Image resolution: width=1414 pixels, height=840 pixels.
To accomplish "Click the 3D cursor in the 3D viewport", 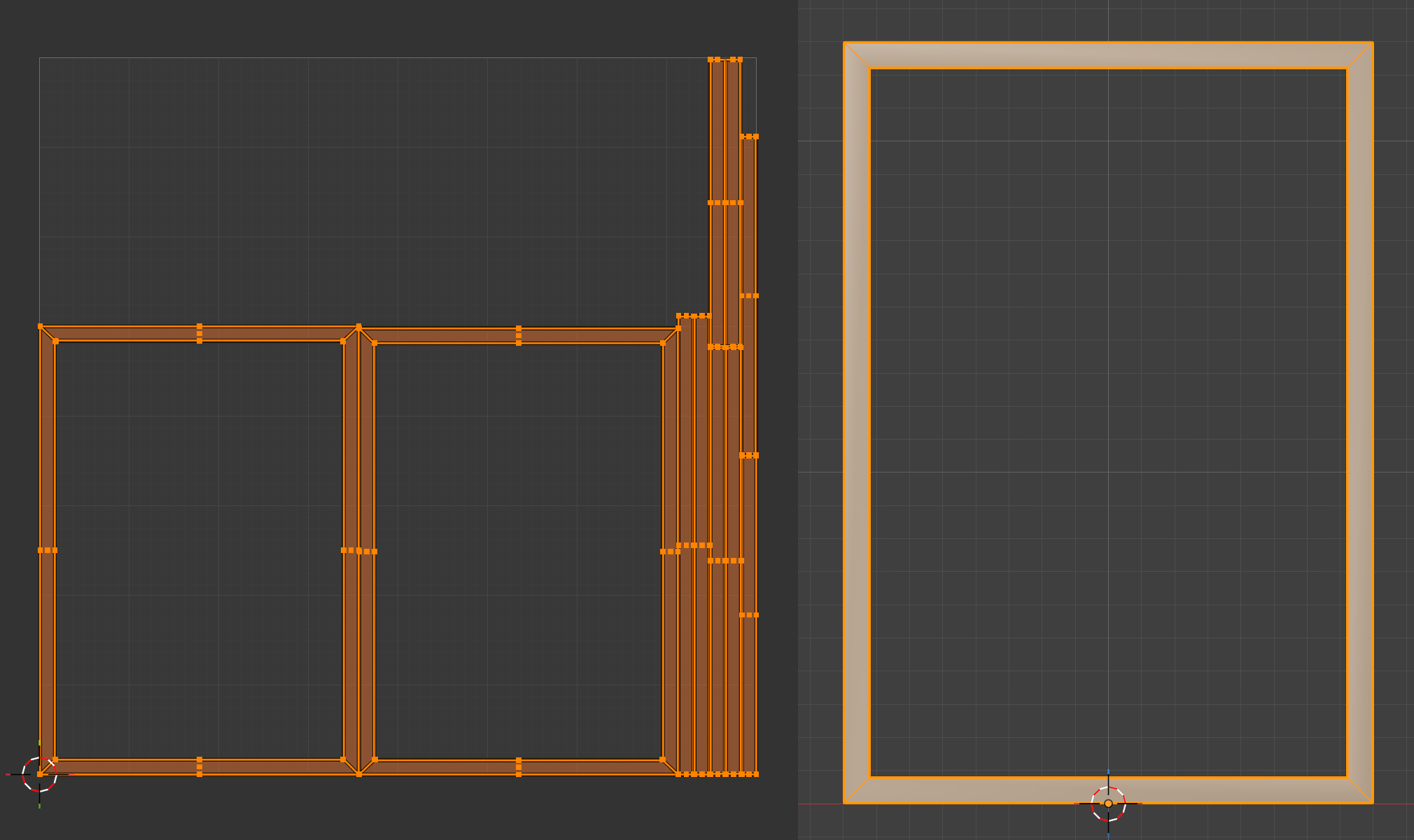I will coord(1108,804).
